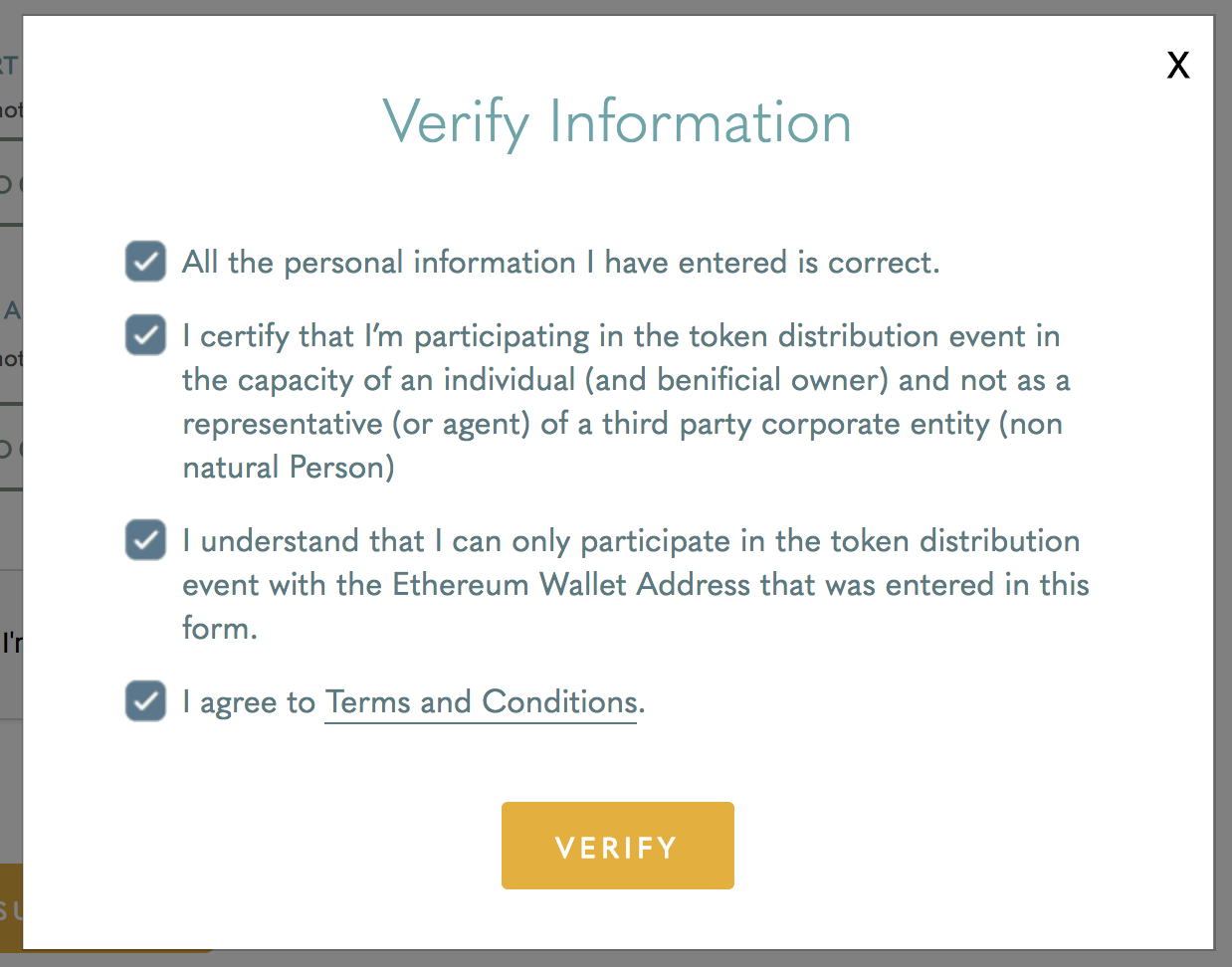Viewport: 1232px width, 967px height.
Task: Click the phrase "benificial owner" in parentheses
Action: pyautogui.click(x=768, y=380)
